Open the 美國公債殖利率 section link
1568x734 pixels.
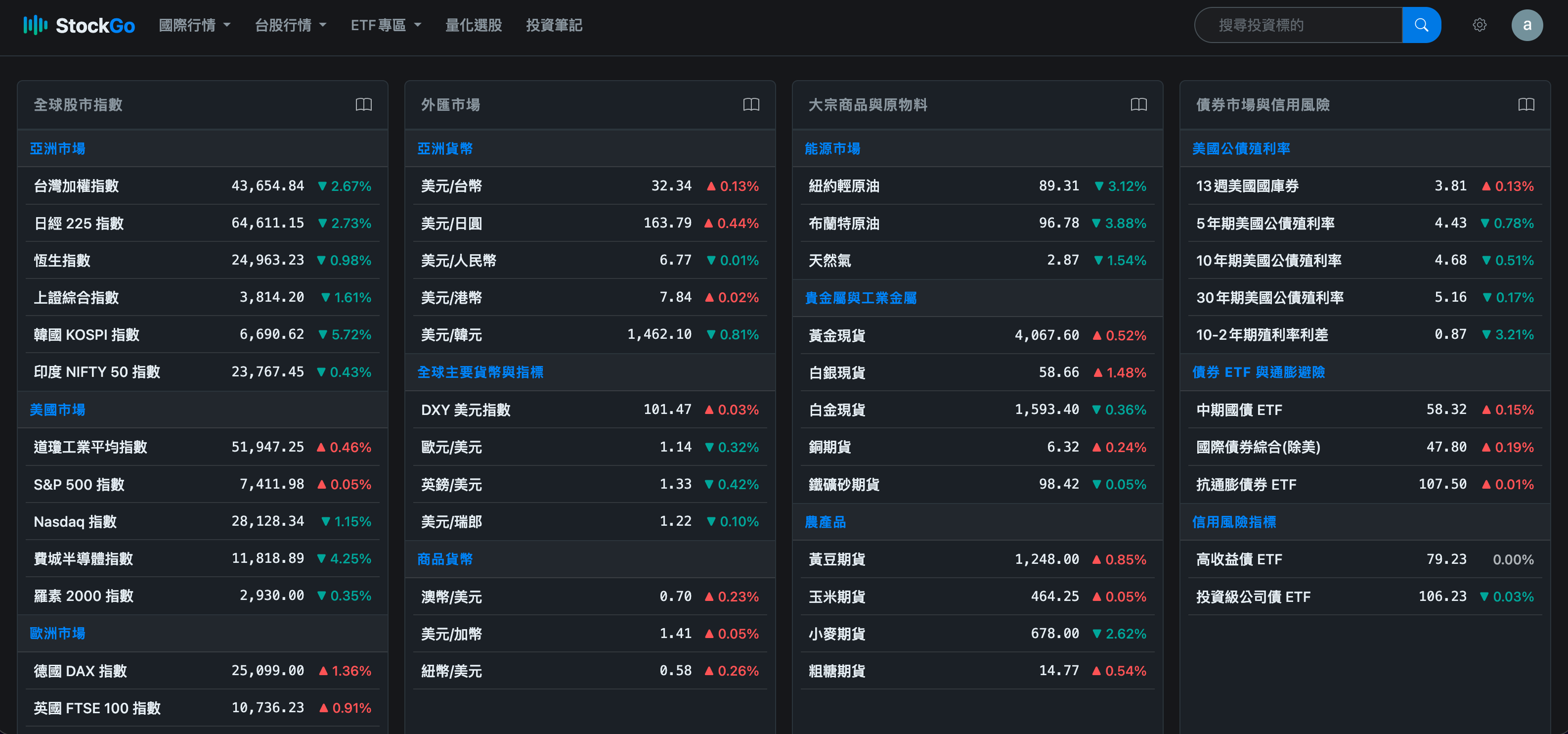point(1241,148)
